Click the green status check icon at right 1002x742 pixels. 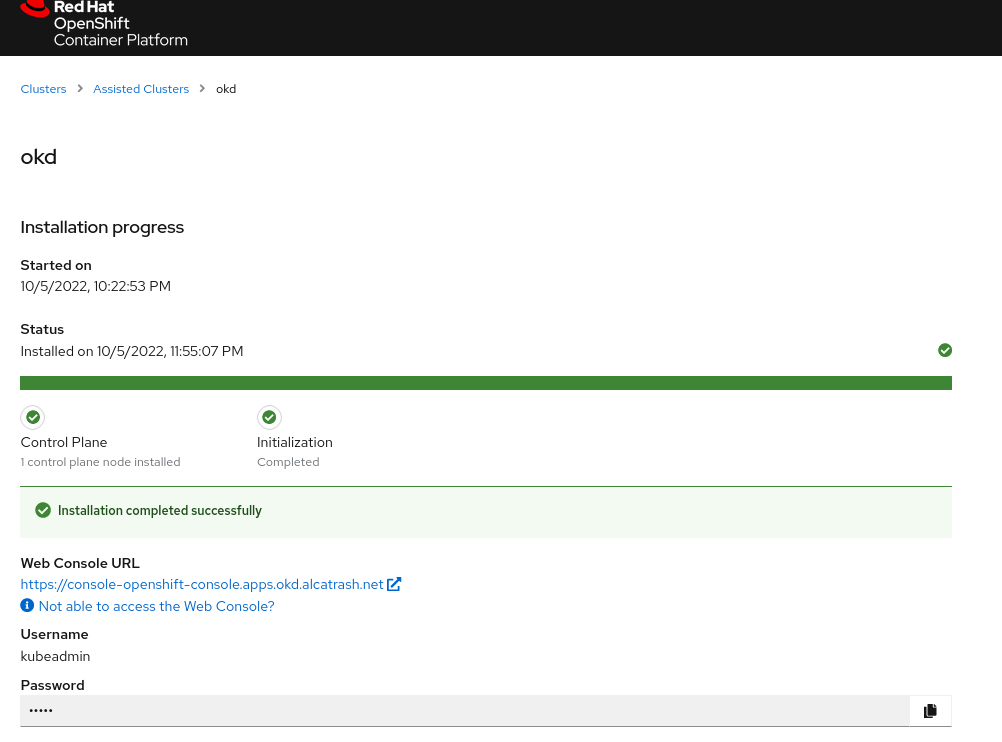945,350
